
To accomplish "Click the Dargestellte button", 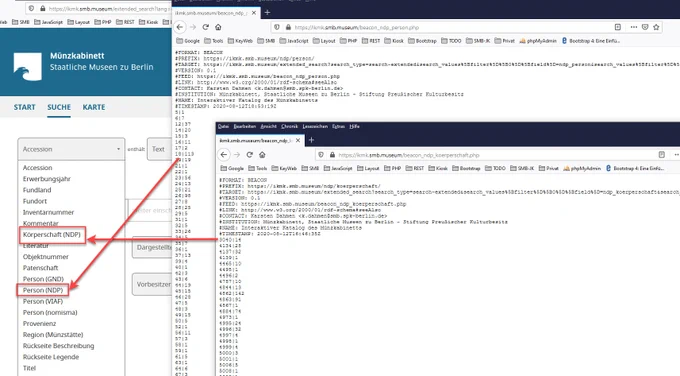I will (x=152, y=247).
